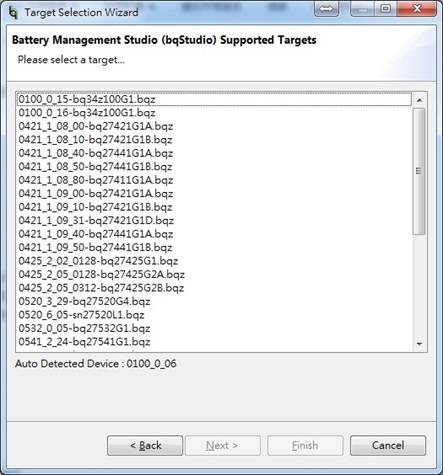Select 0425_2_05_0312-bq27425G2B.bqz
Screen dimensions: 443x475
point(214,288)
